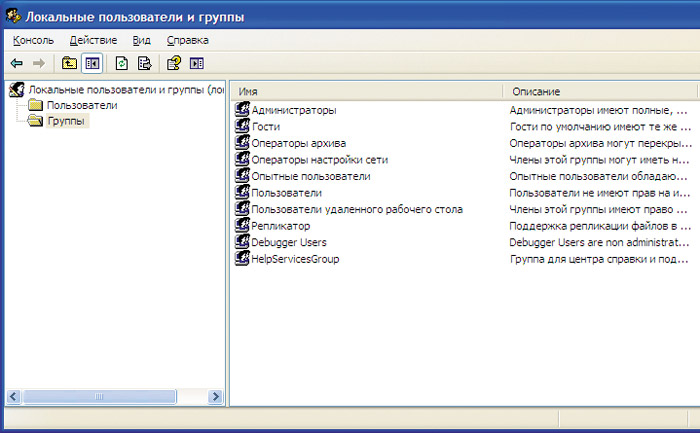Select Локальные пользователи и группы root node
This screenshot has width=700, height=433.
tap(126, 90)
